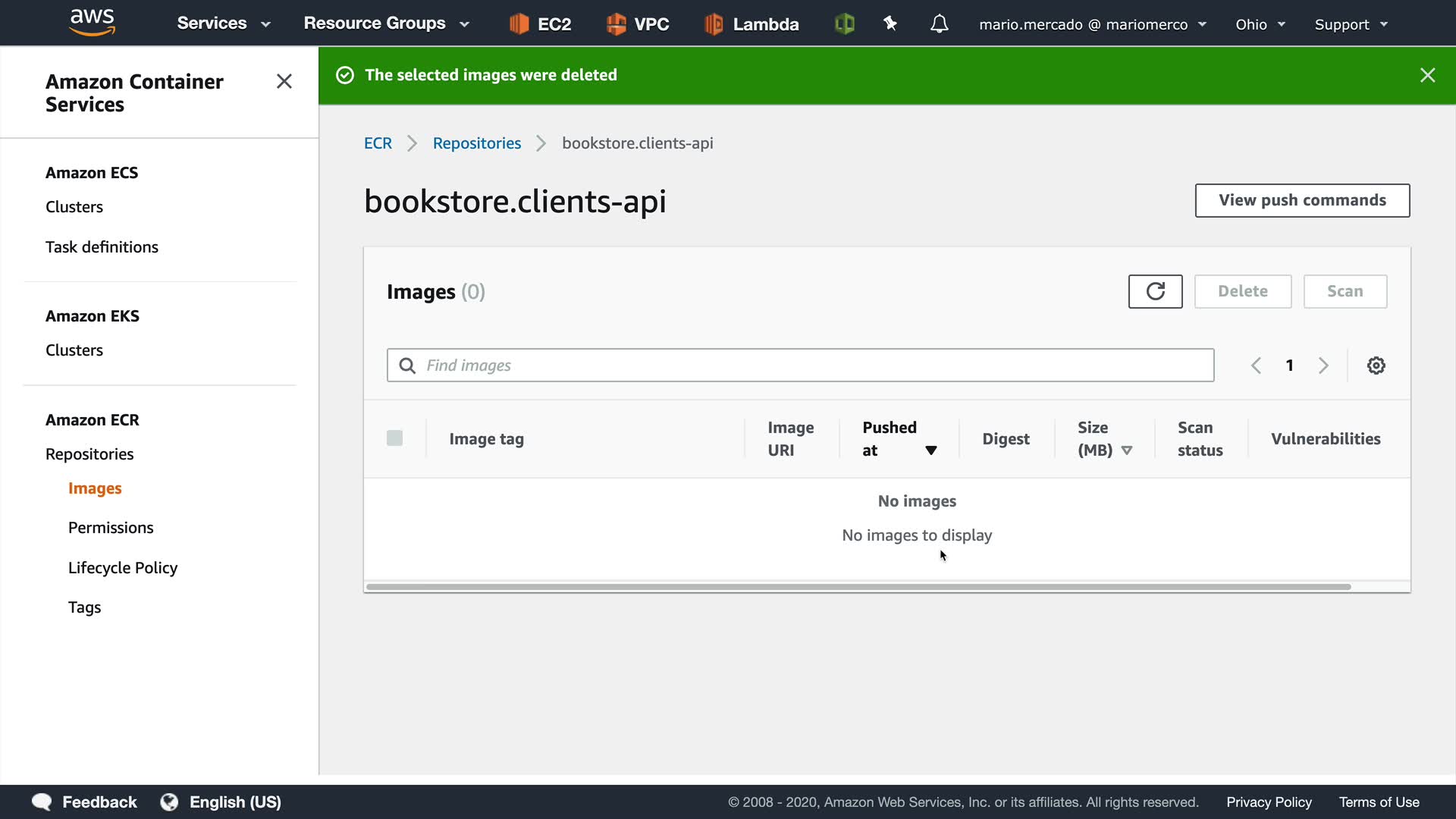1456x819 pixels.
Task: Toggle the select-all images checkbox
Action: pos(394,438)
